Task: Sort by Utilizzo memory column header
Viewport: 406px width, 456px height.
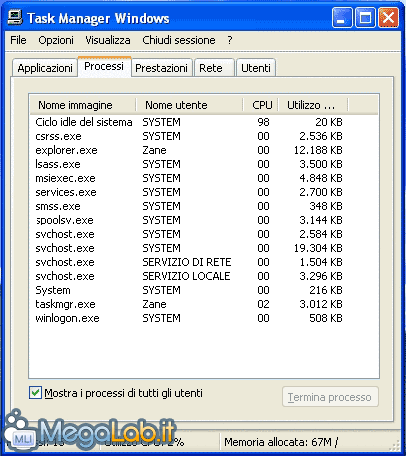Action: (313, 105)
